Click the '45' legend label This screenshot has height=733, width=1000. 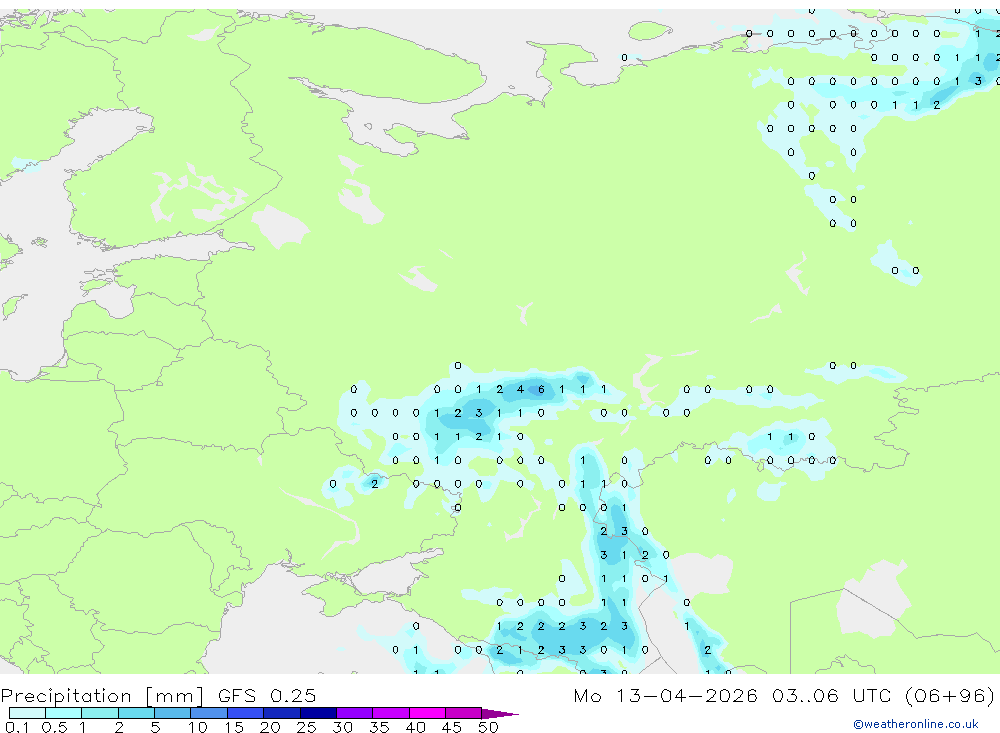coord(452,727)
